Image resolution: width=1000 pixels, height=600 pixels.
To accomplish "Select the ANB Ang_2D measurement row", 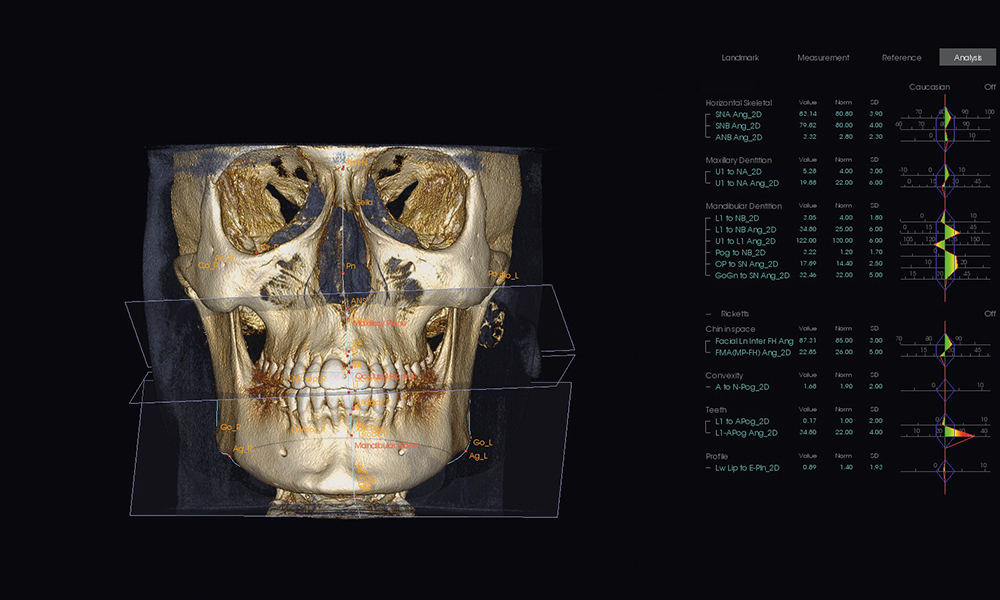I will click(740, 136).
